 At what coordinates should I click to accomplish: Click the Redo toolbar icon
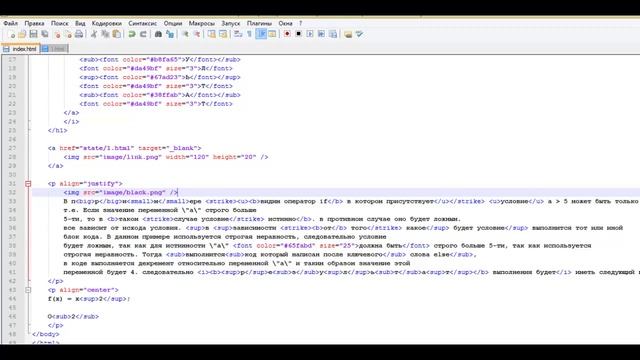(143, 34)
